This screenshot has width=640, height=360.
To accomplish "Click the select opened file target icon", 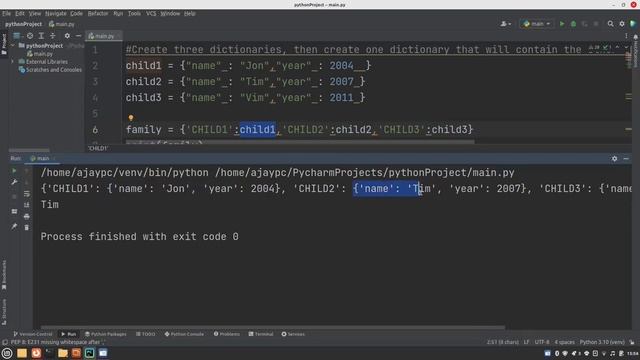I will 30,36.
